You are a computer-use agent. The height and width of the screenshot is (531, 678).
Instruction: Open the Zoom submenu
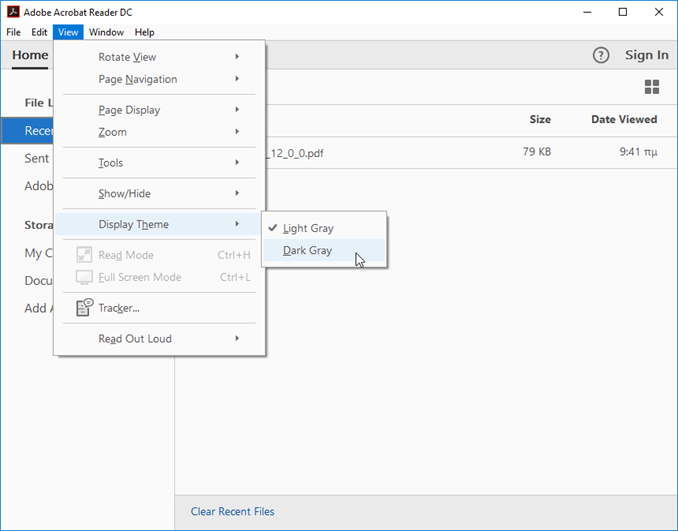(x=159, y=132)
